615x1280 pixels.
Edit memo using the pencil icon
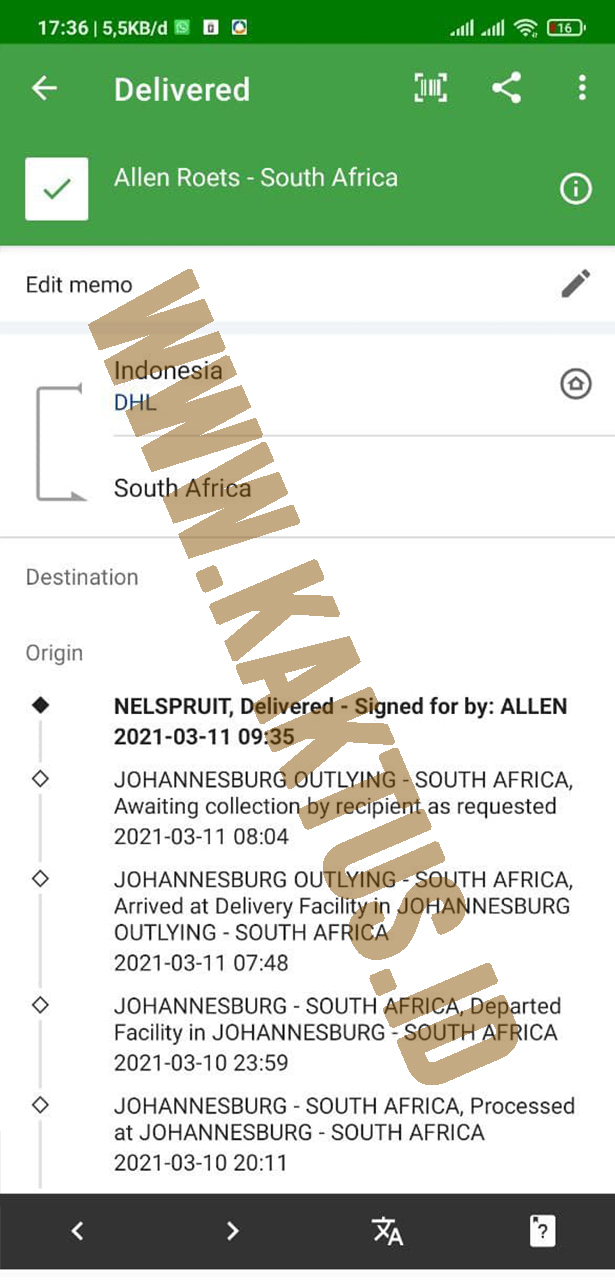[576, 284]
